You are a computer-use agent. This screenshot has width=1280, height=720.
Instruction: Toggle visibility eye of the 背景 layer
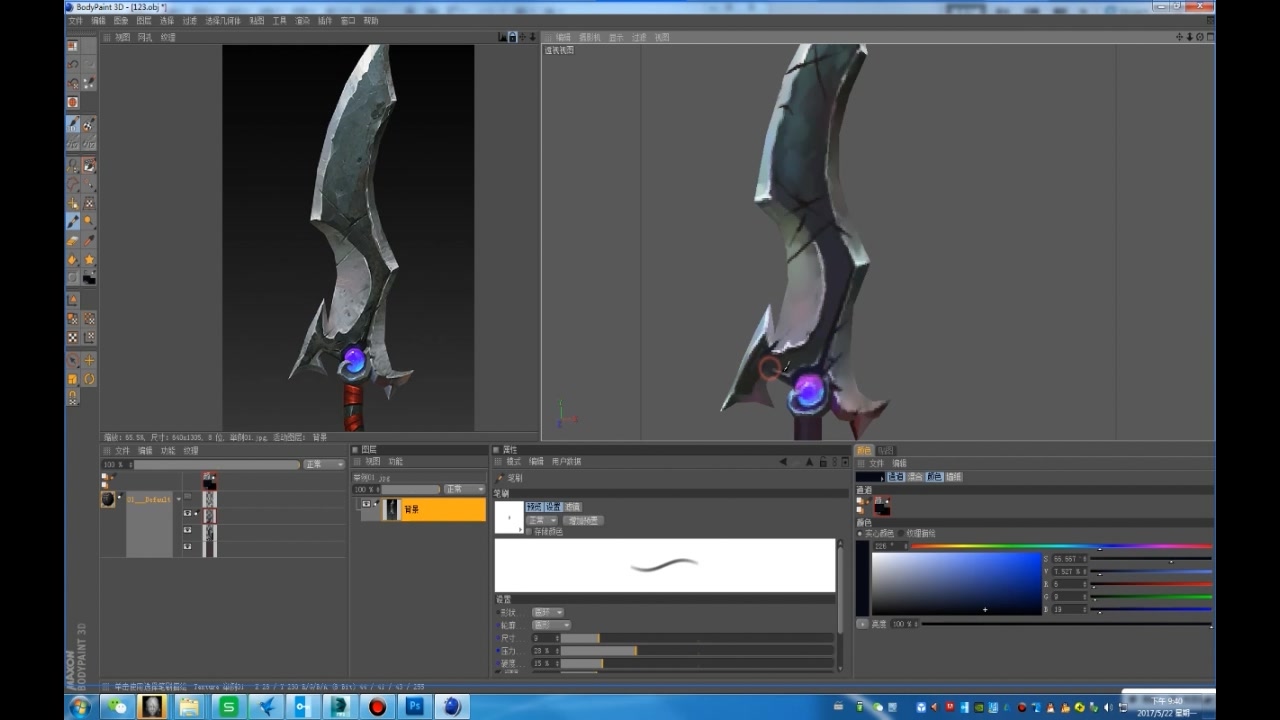pyautogui.click(x=367, y=505)
